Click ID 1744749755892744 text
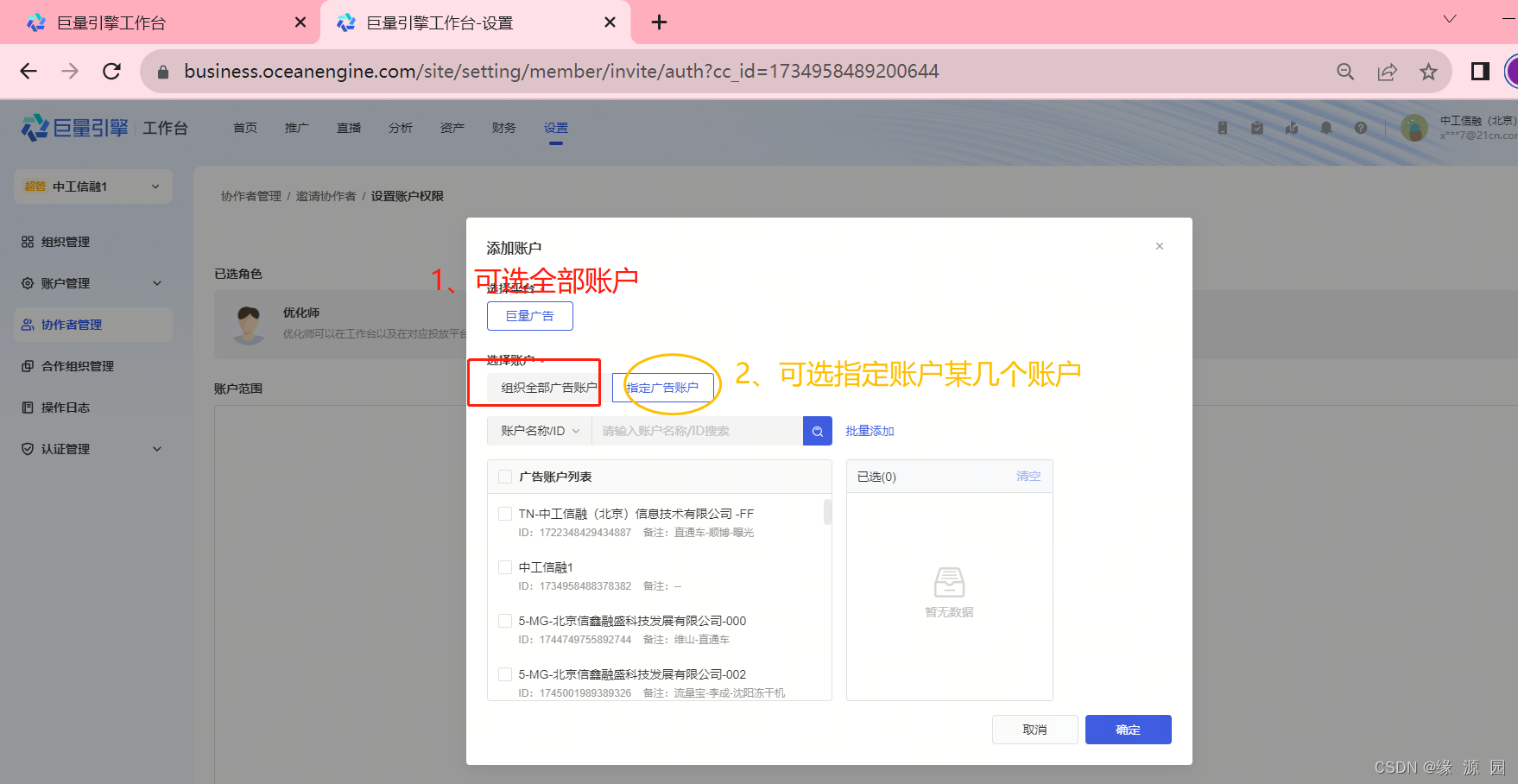Screen dimensions: 1518x784 pyautogui.click(x=575, y=640)
